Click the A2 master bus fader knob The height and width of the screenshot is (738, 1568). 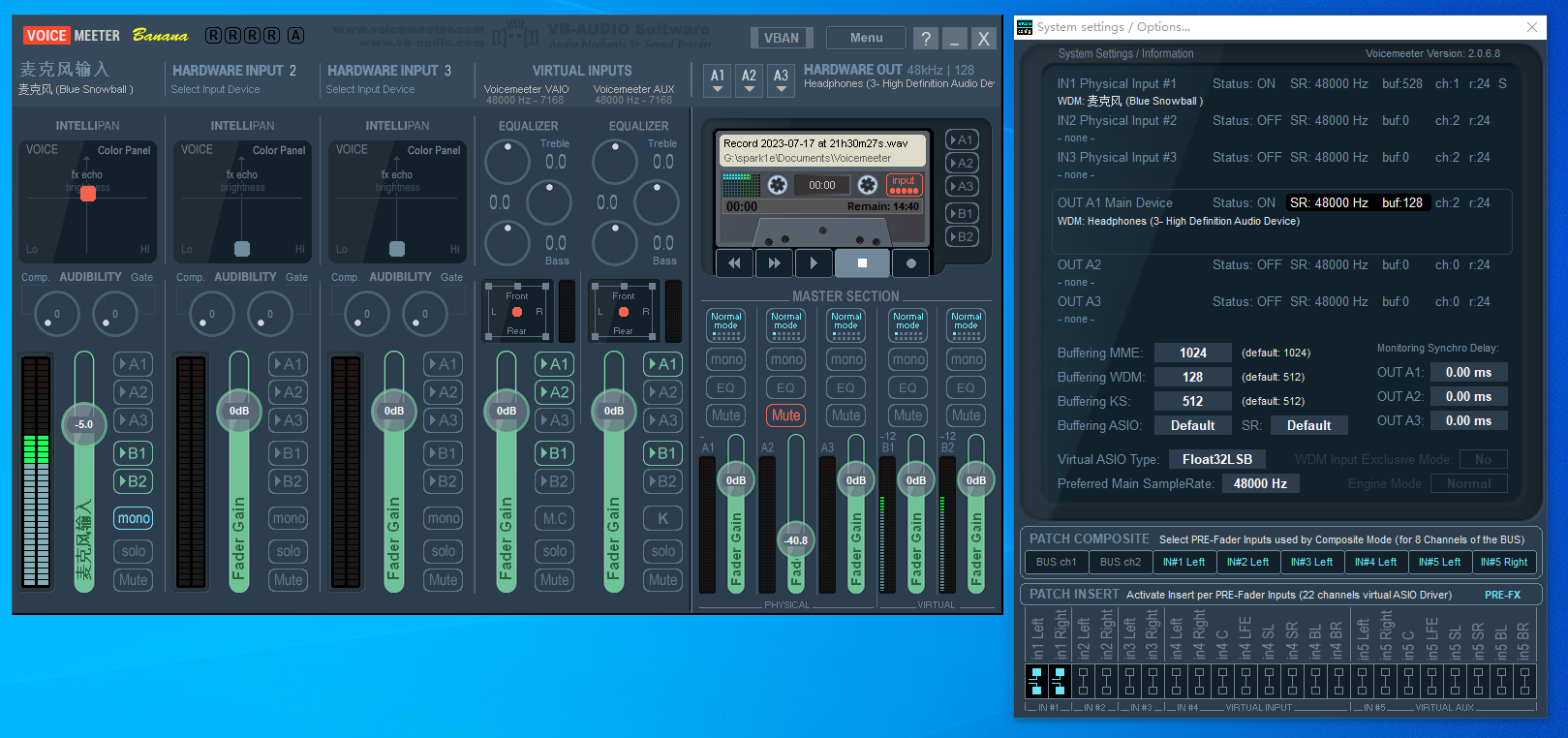point(796,540)
